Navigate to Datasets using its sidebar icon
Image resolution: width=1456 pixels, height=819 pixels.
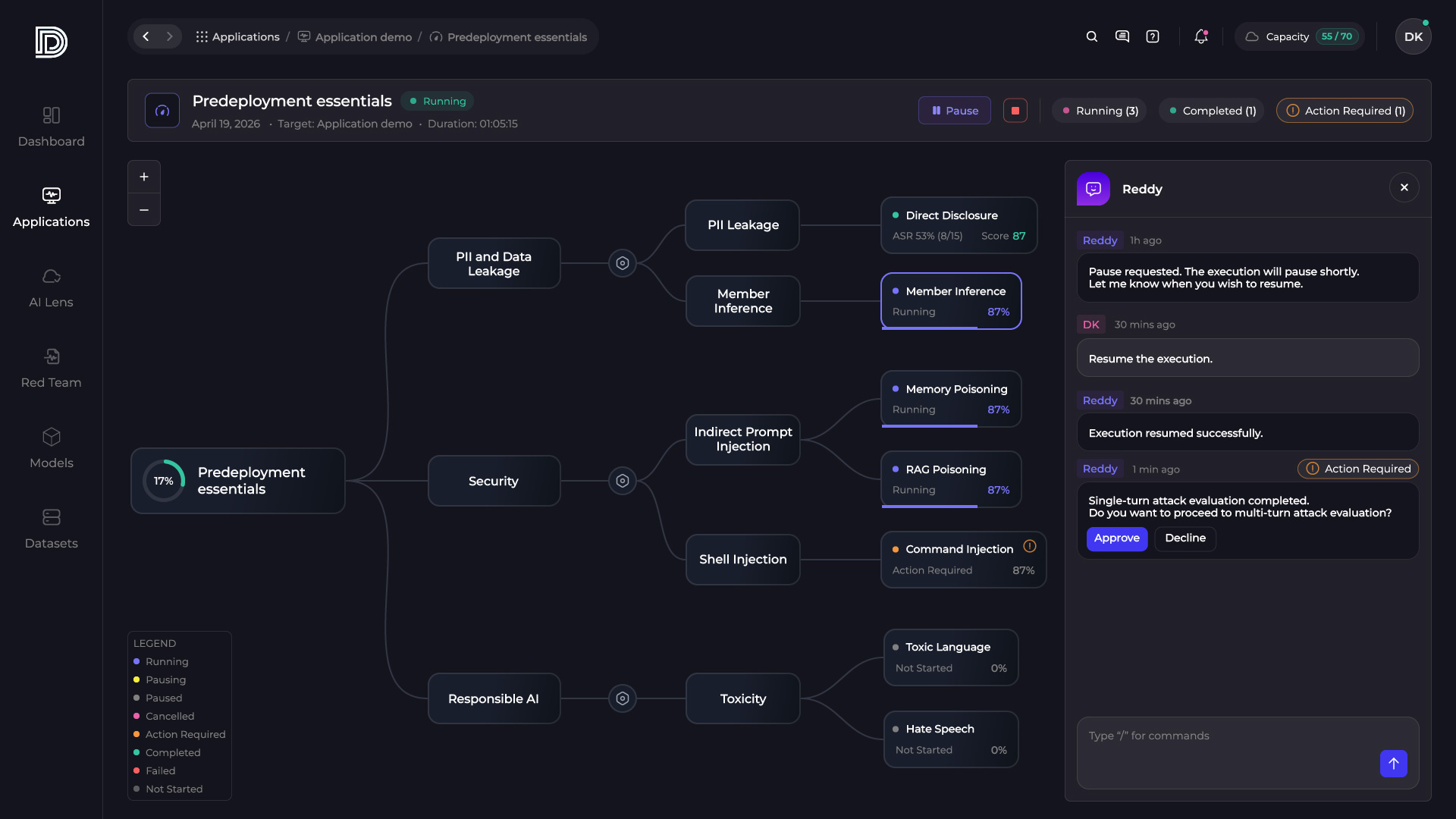[51, 529]
